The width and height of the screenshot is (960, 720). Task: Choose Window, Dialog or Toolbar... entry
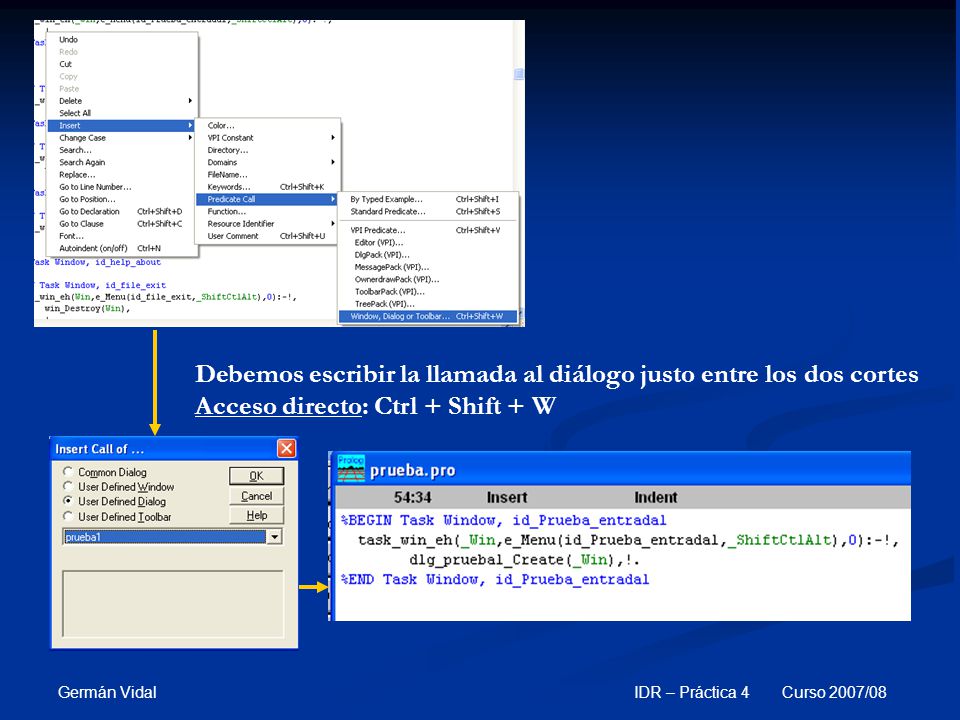point(429,317)
